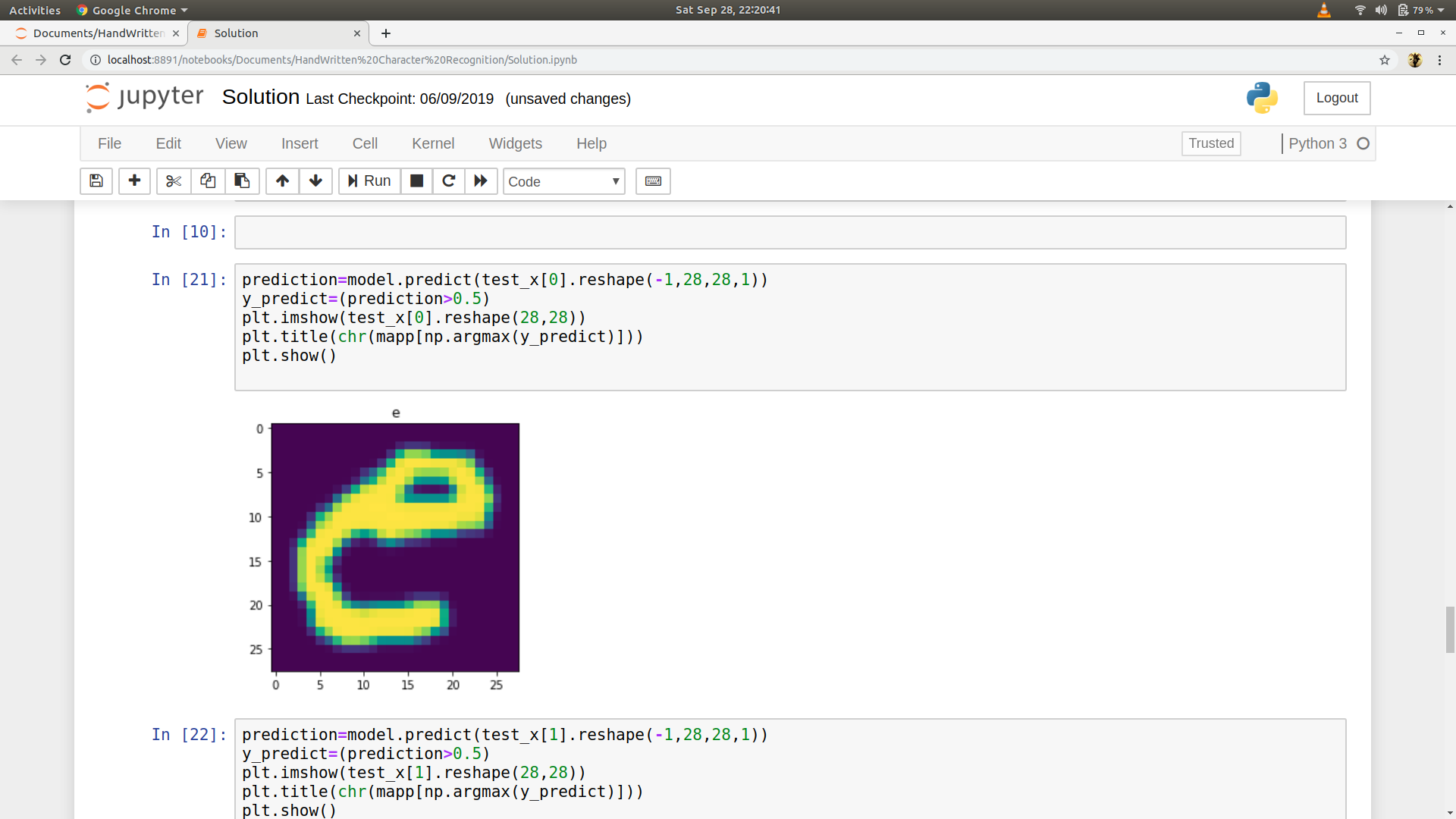Viewport: 1456px width, 819px height.
Task: Paste cells below
Action: coord(242,181)
